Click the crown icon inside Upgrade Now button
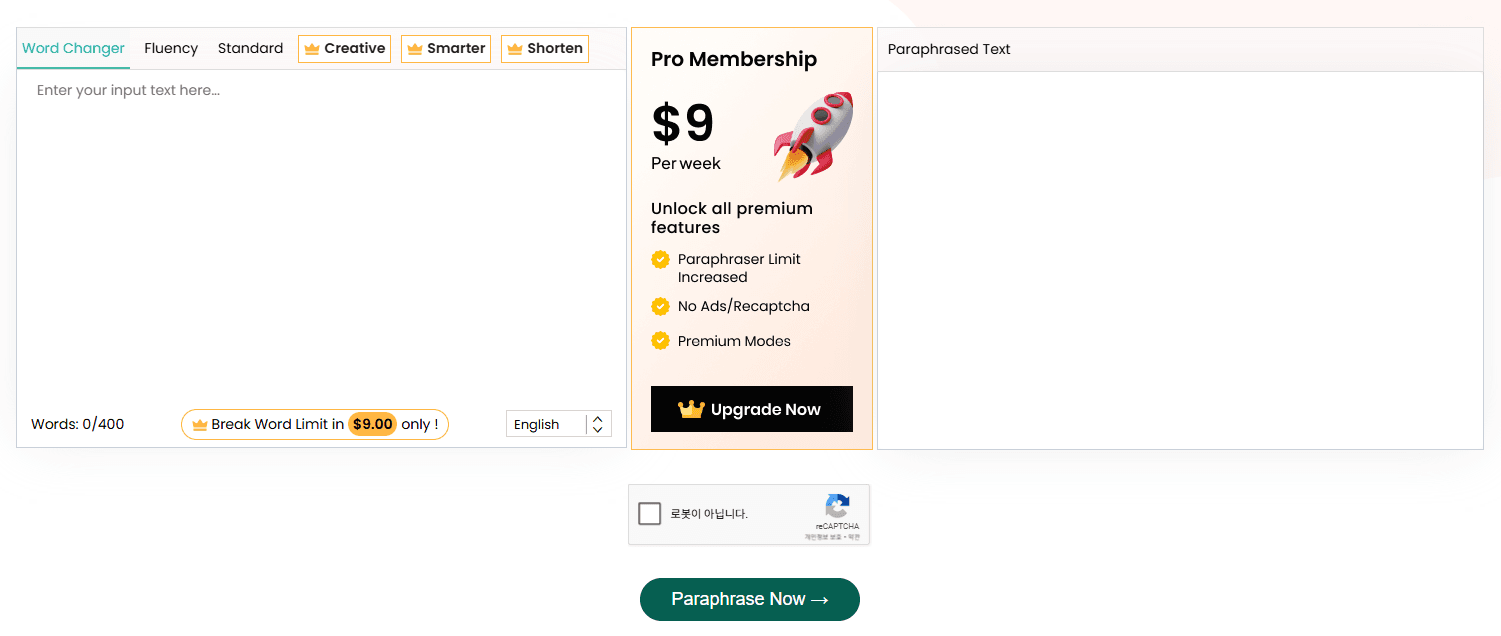Screen dimensions: 1501x636 689,408
